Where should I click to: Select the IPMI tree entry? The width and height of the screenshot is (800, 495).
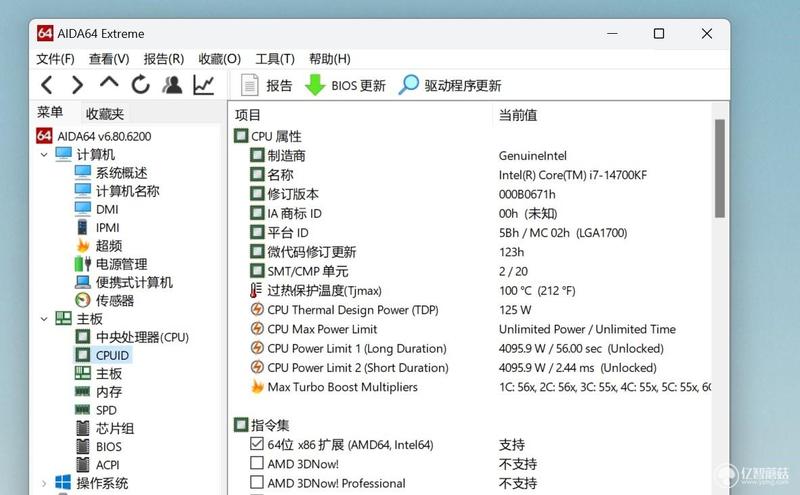tap(97, 228)
